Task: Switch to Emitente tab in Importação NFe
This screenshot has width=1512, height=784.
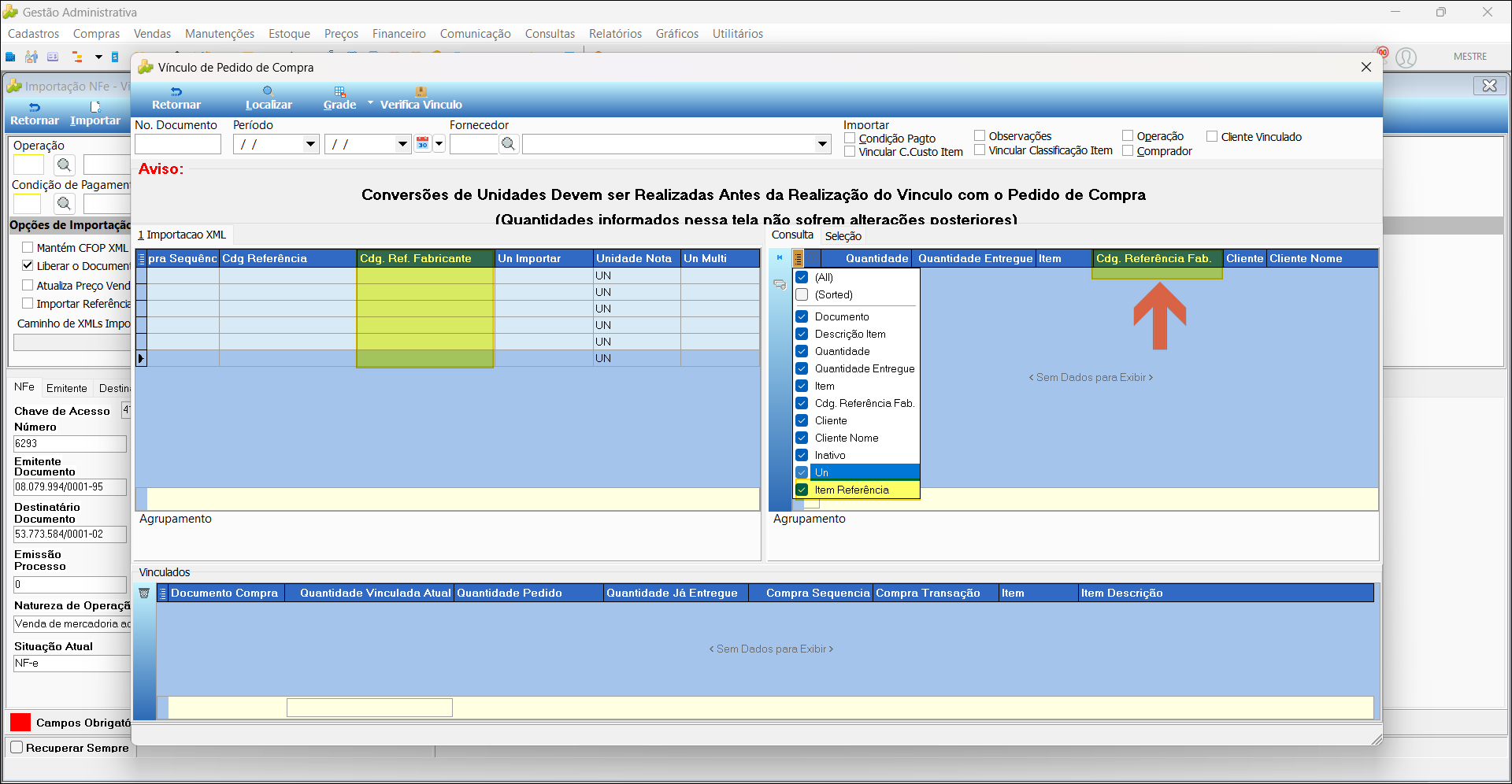Action: 66,388
